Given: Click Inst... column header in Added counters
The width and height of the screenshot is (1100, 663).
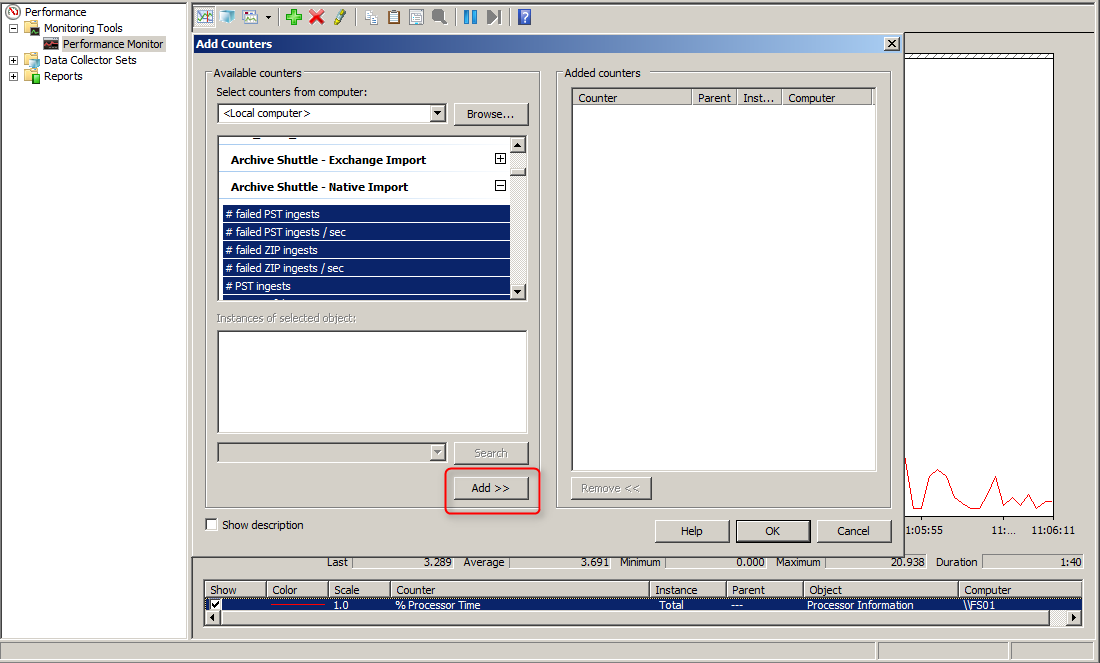Looking at the screenshot, I should [x=759, y=98].
